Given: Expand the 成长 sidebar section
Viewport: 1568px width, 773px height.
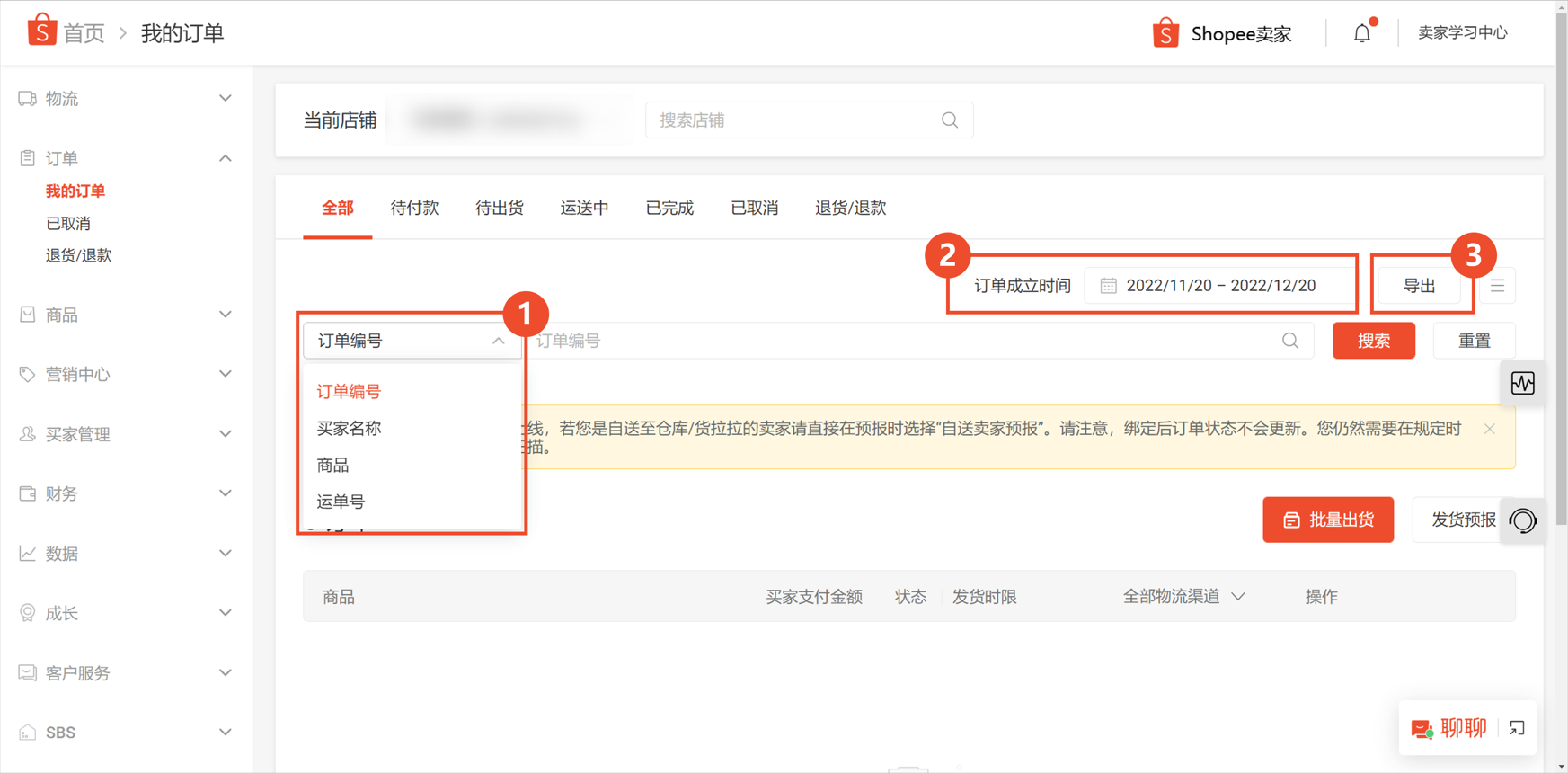Looking at the screenshot, I should [226, 613].
